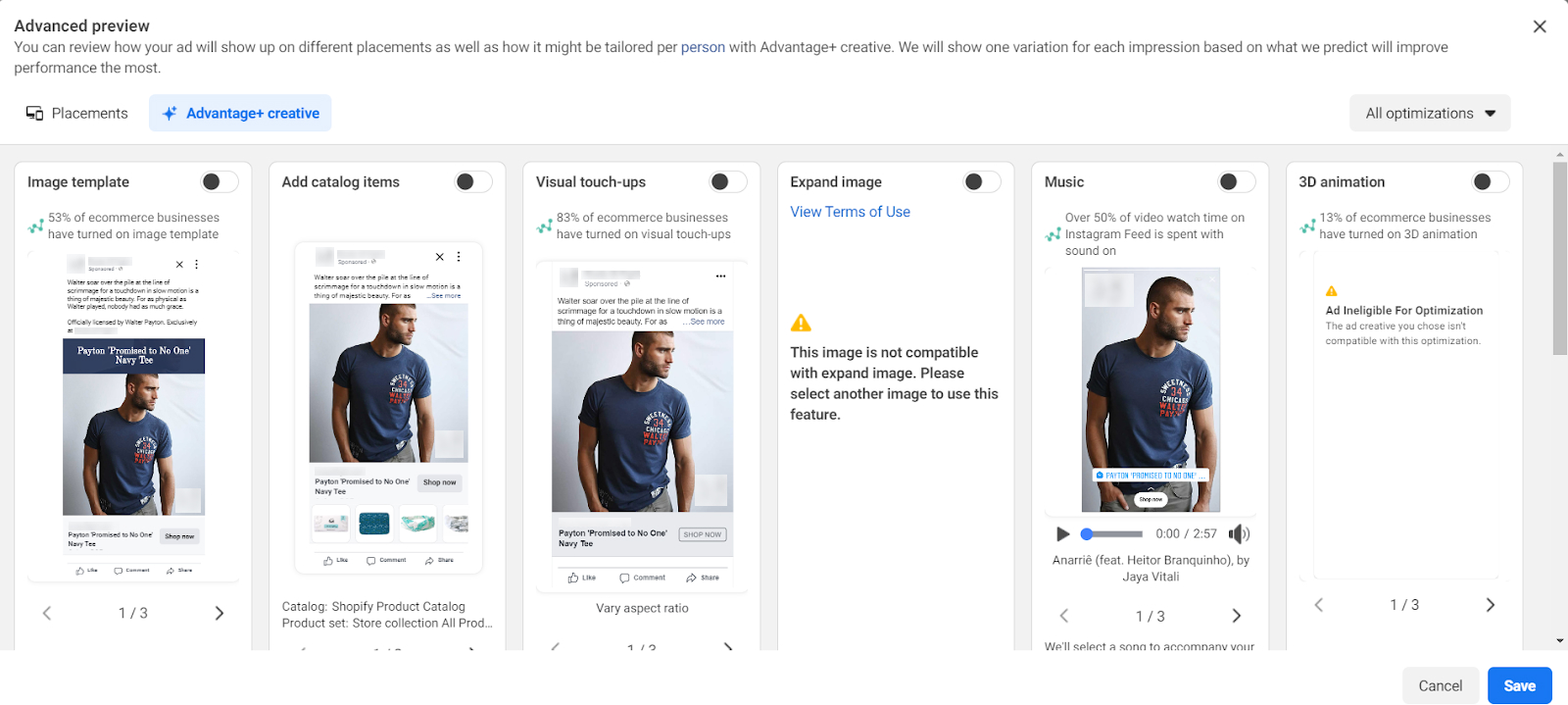This screenshot has width=1568, height=705.
Task: Enable the Image template toggle
Action: [x=220, y=181]
